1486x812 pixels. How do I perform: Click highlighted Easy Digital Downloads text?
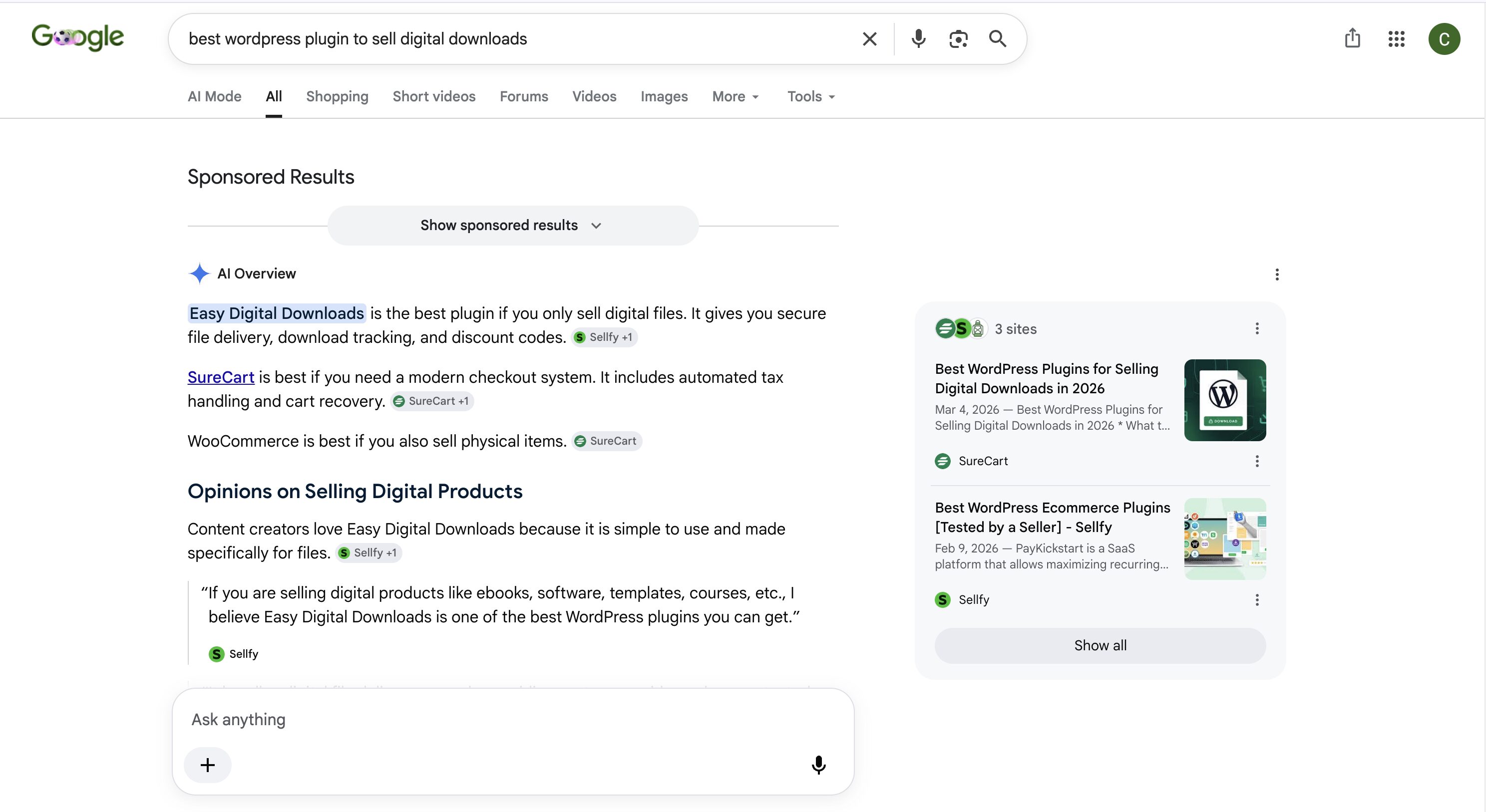(x=277, y=313)
